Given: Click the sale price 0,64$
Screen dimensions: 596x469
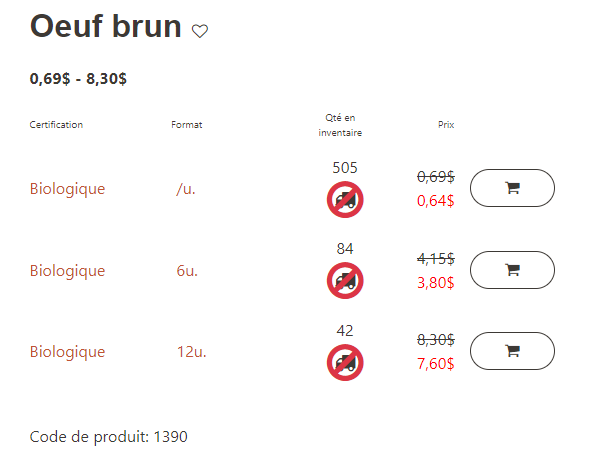Looking at the screenshot, I should click(436, 201).
